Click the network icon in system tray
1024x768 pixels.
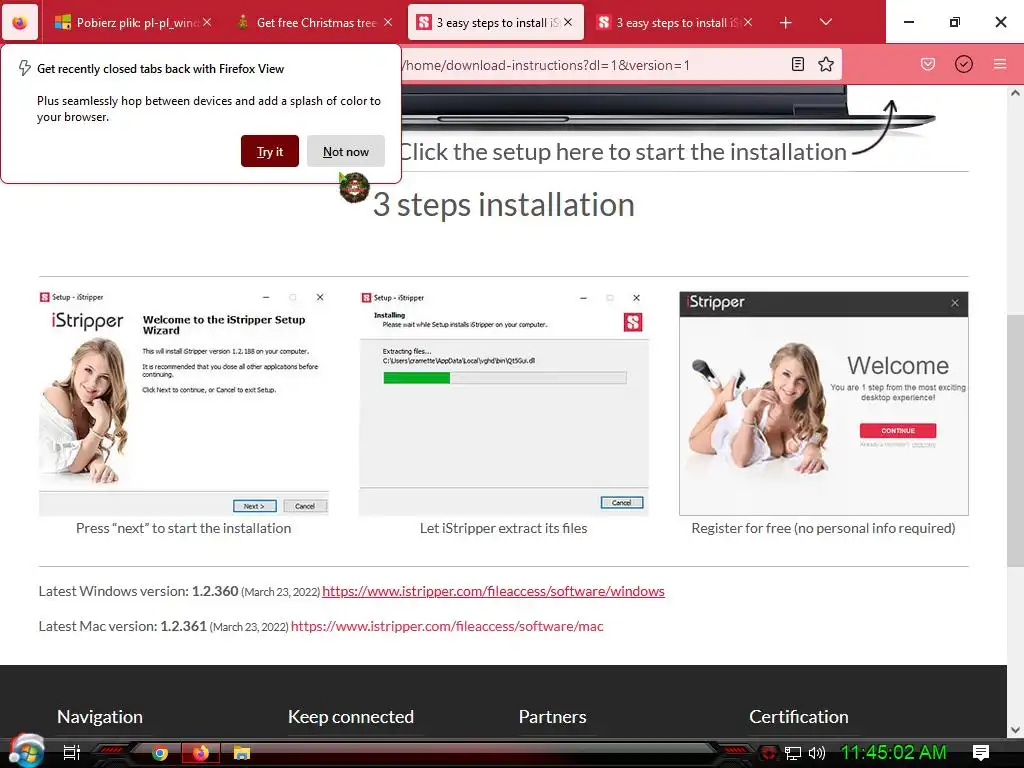pos(793,753)
